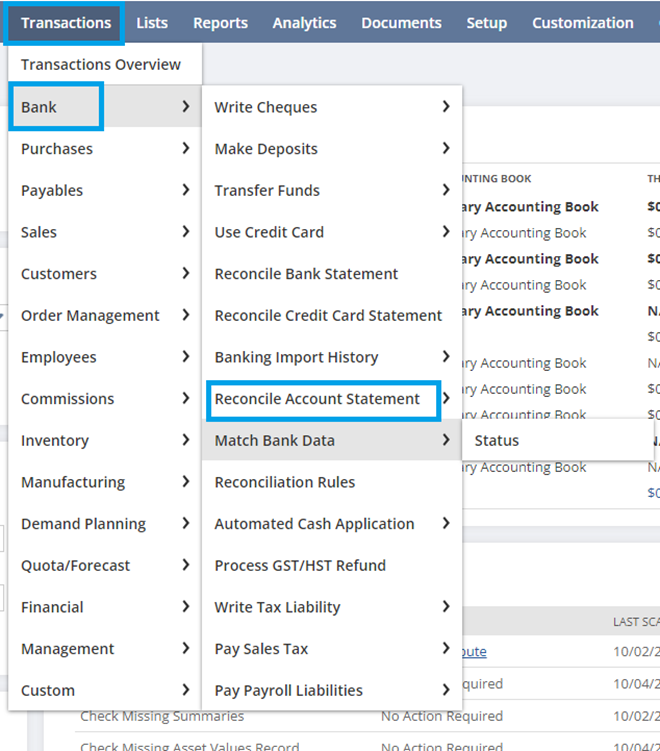Expand the Pay Sales Tax arrow
The image size is (660, 751).
pyautogui.click(x=446, y=649)
